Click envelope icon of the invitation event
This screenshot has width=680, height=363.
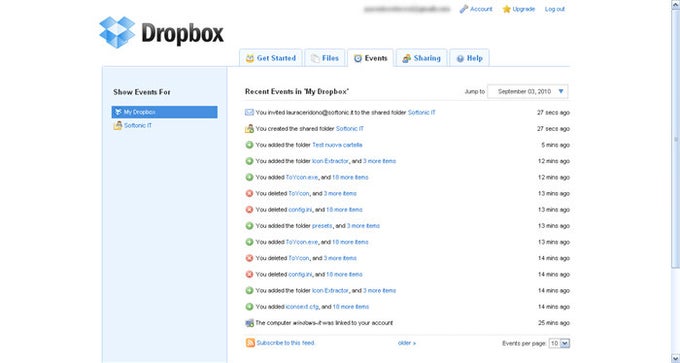pyautogui.click(x=249, y=112)
